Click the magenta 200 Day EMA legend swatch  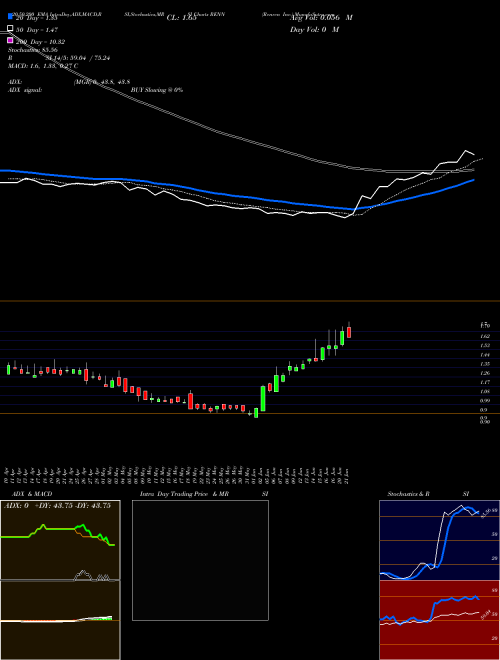click(x=10, y=40)
